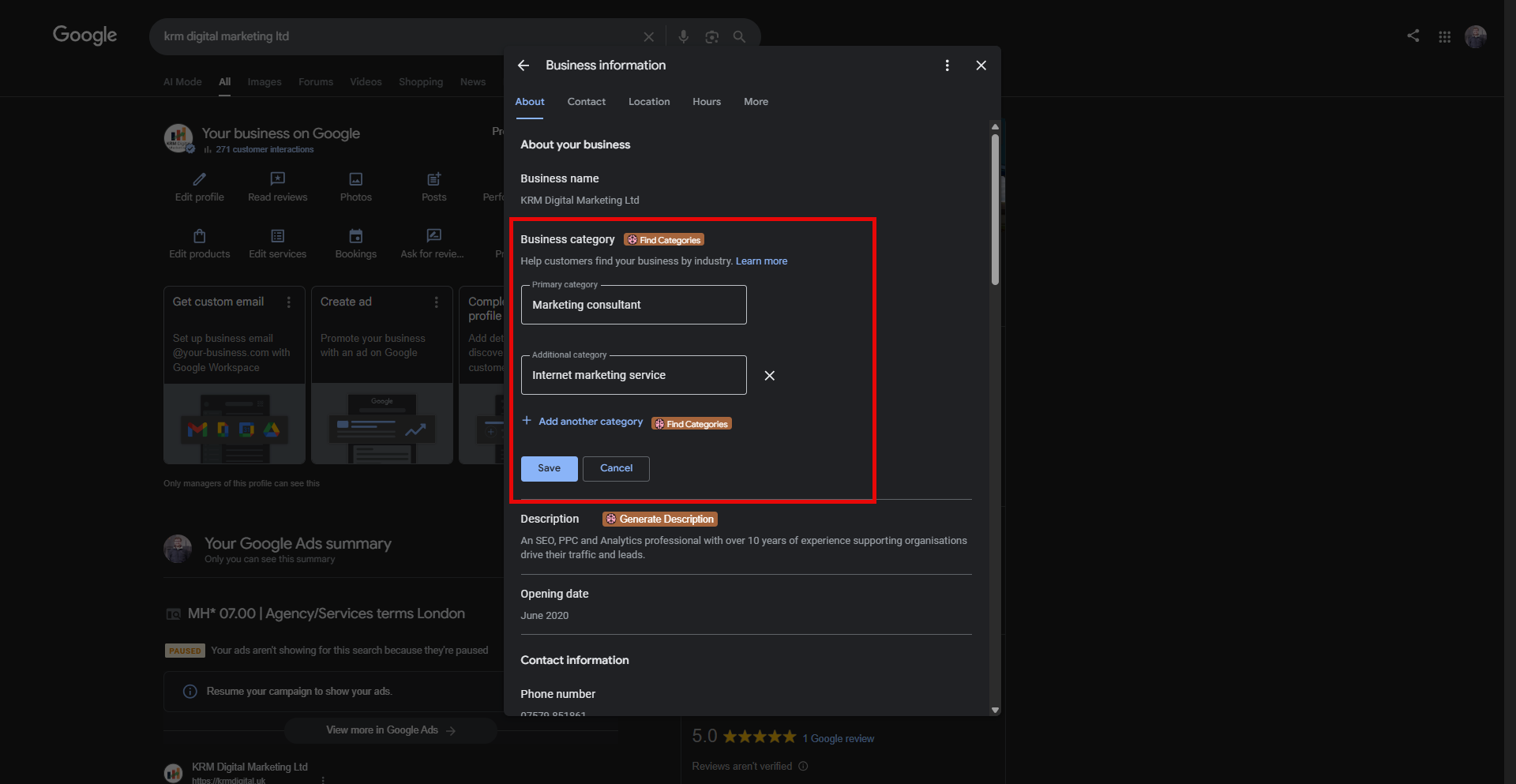Close the Business information dialog
1516x784 pixels.
(981, 66)
